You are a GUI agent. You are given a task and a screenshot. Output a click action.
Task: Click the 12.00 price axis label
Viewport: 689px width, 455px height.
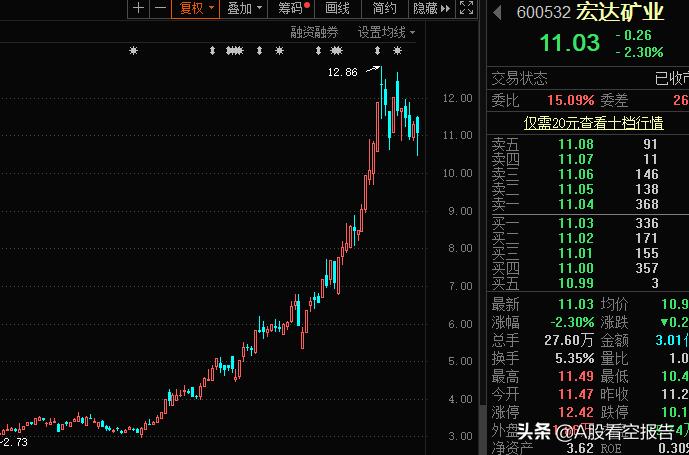click(x=457, y=98)
